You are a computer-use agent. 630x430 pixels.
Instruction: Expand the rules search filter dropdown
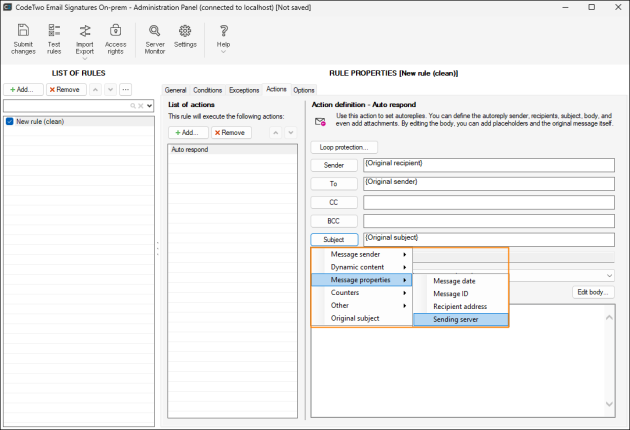tap(149, 105)
